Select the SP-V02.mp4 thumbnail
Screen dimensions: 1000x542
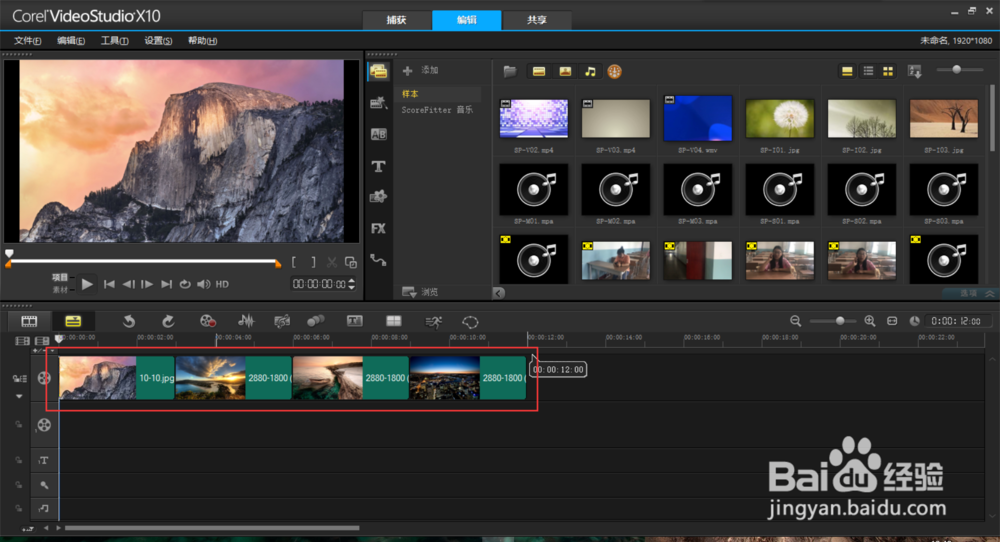[534, 119]
